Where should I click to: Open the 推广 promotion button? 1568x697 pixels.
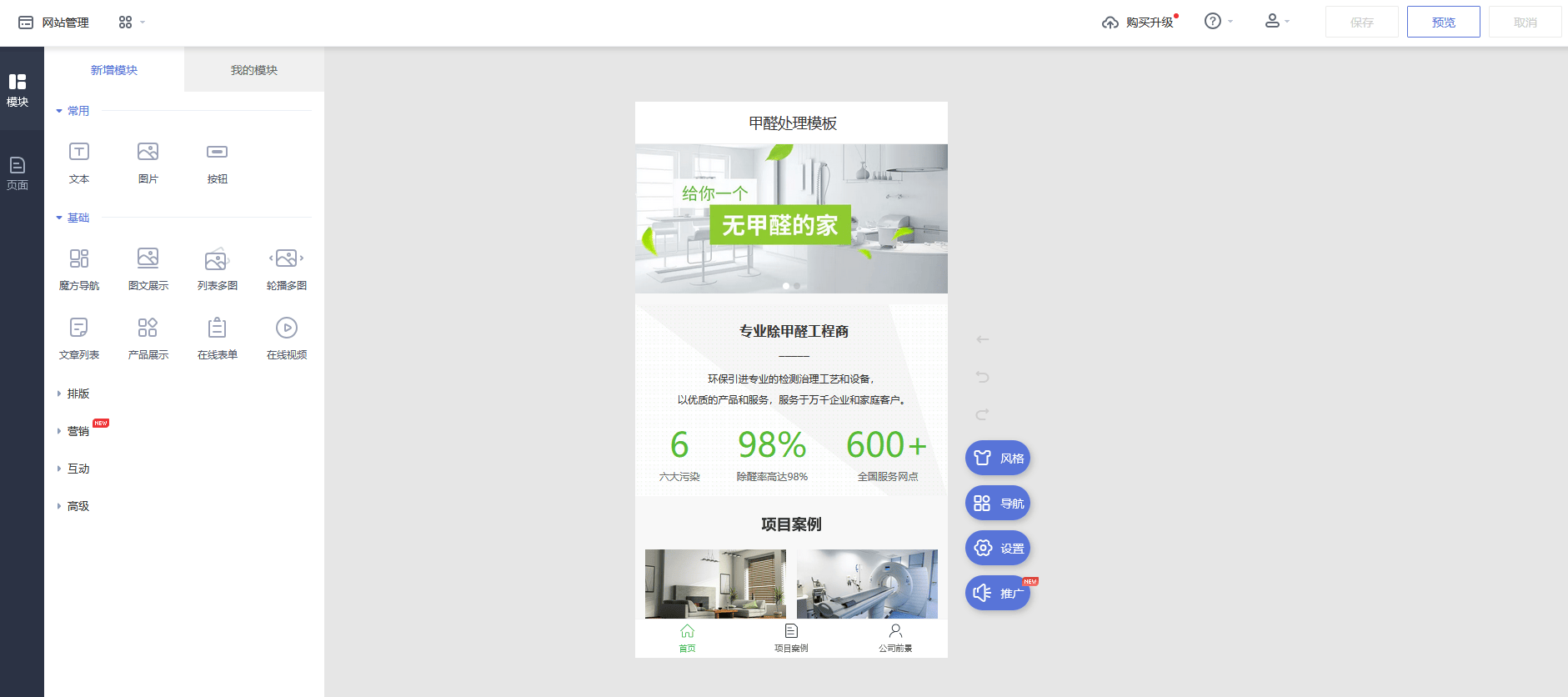point(998,593)
